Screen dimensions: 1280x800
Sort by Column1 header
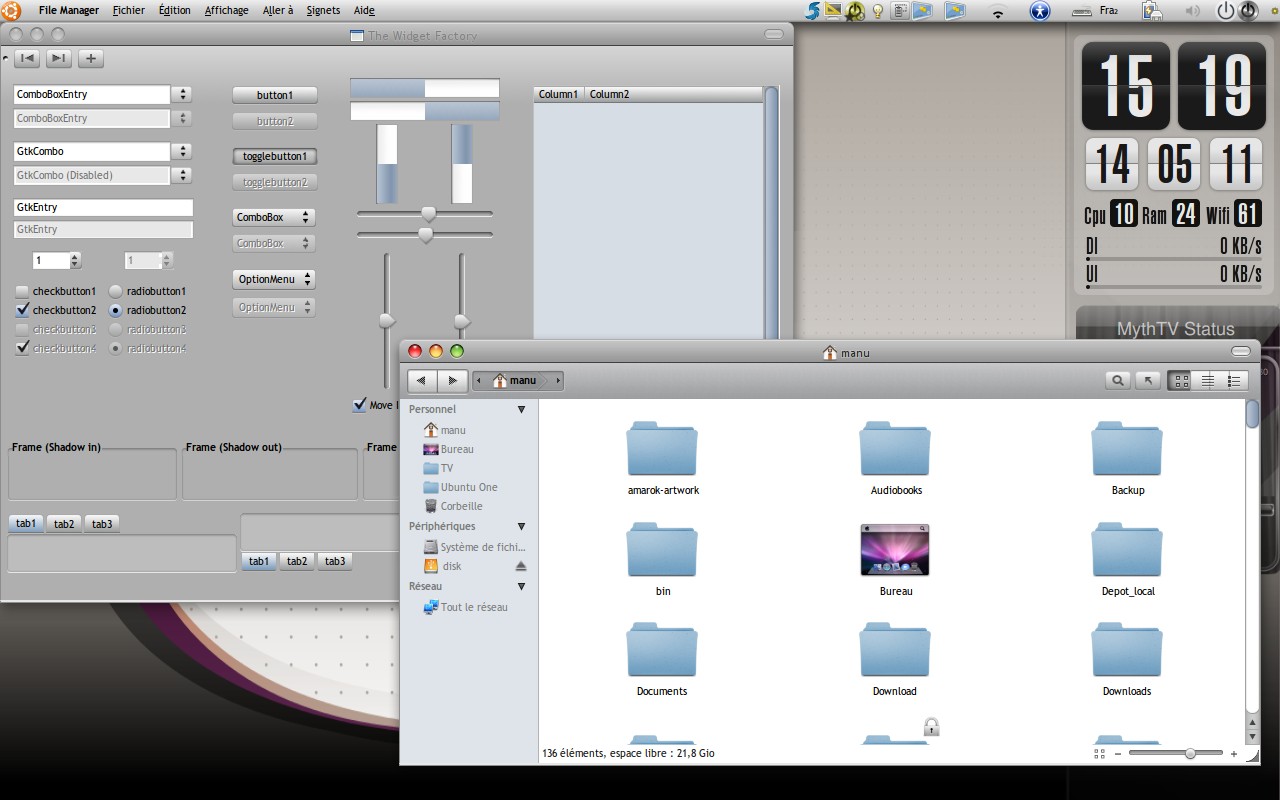(558, 94)
